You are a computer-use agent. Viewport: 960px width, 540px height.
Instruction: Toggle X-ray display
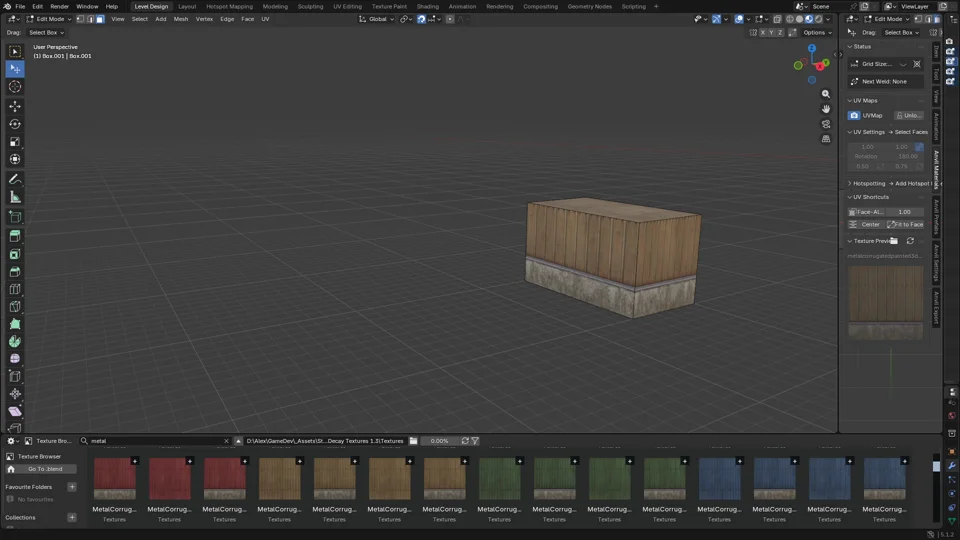tap(778, 19)
